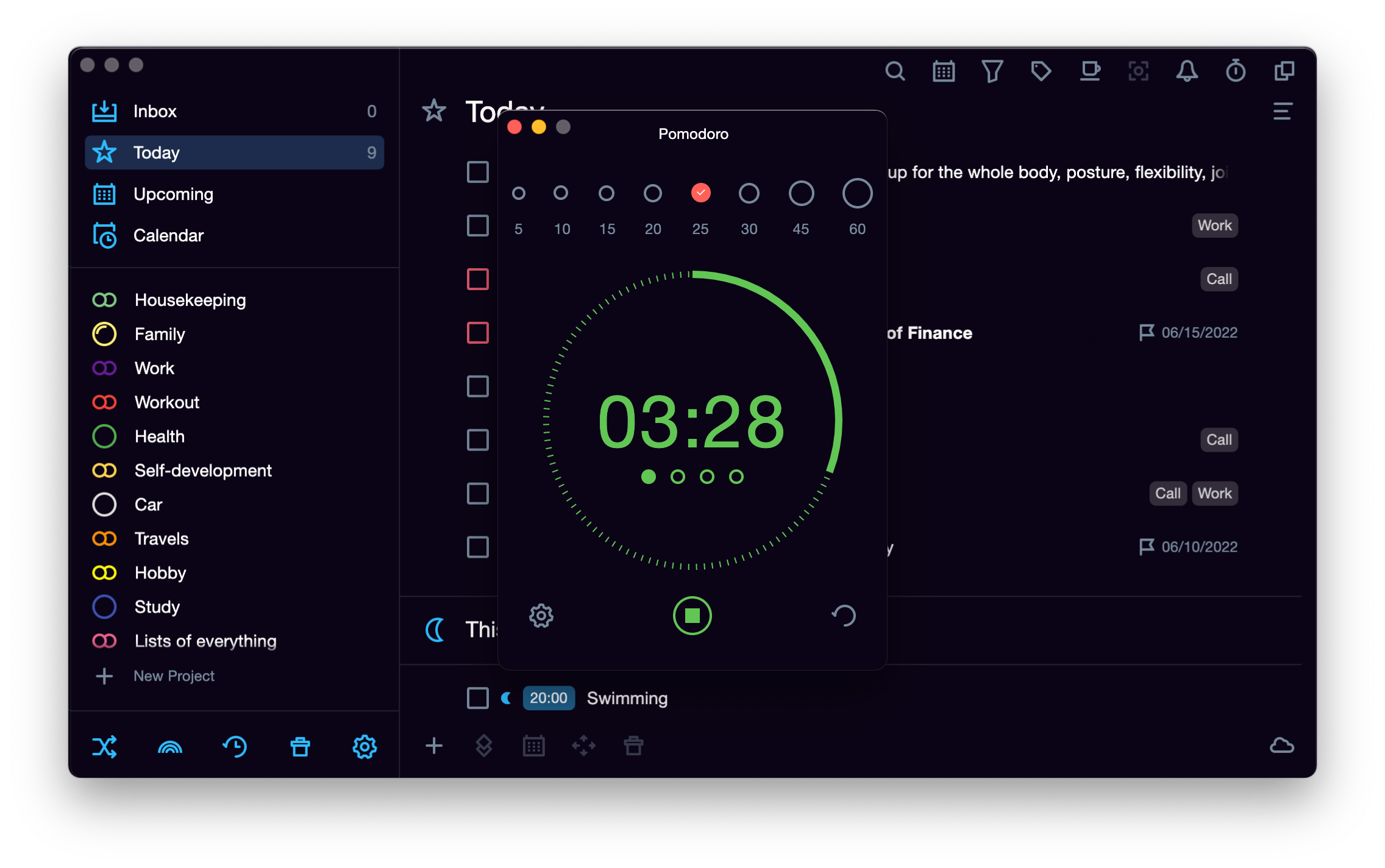Open search with the magnifier icon

(894, 71)
